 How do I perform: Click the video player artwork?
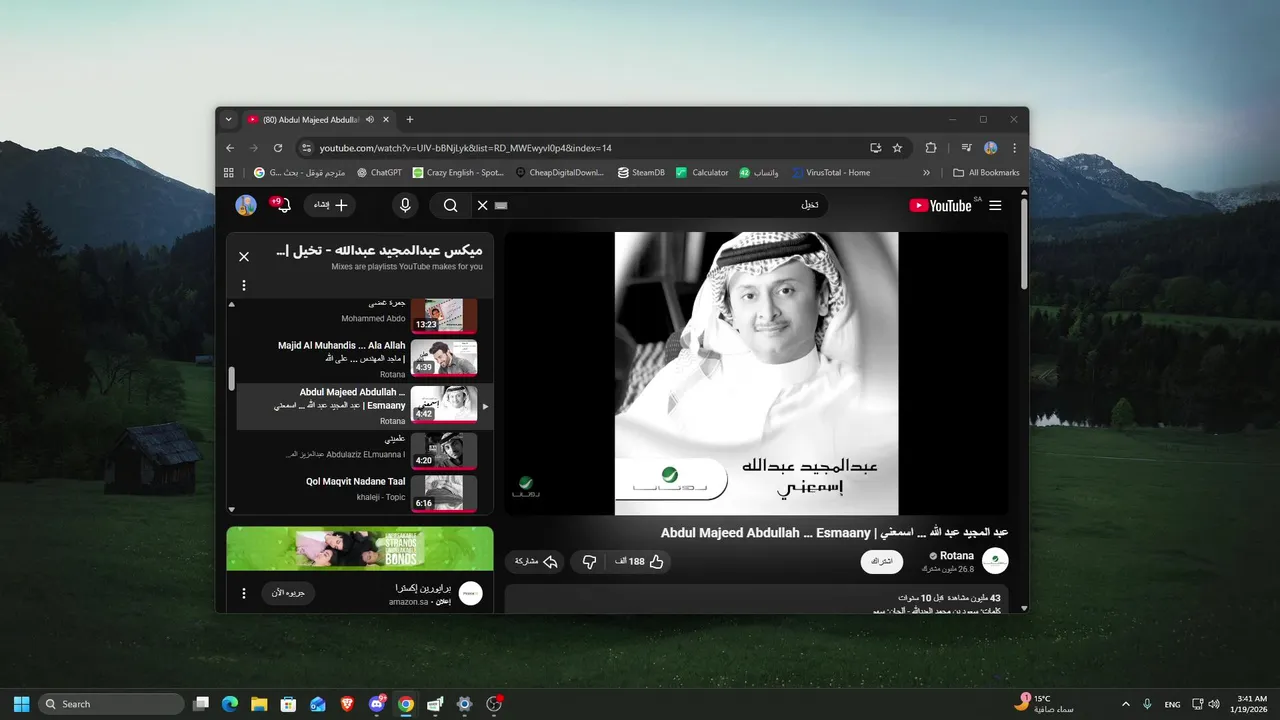[x=757, y=374]
